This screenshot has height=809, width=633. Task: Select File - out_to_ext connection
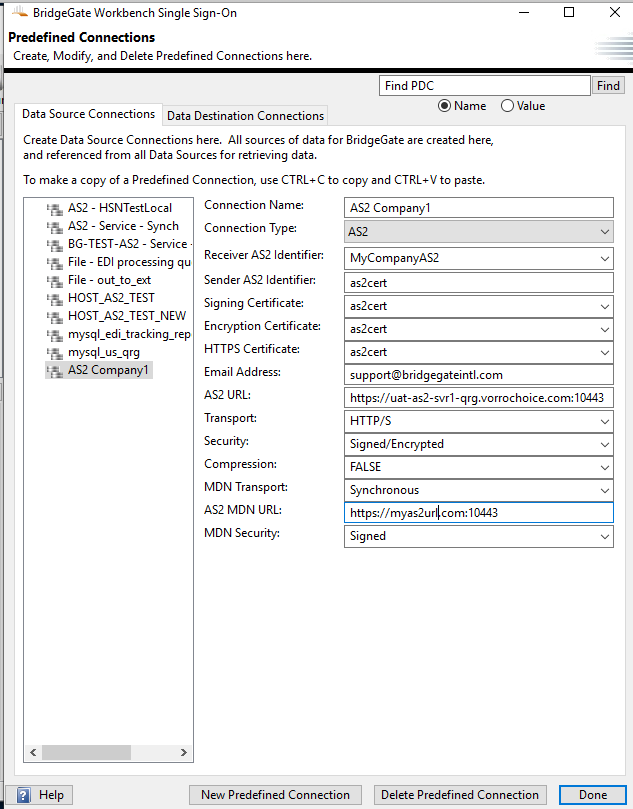click(109, 280)
